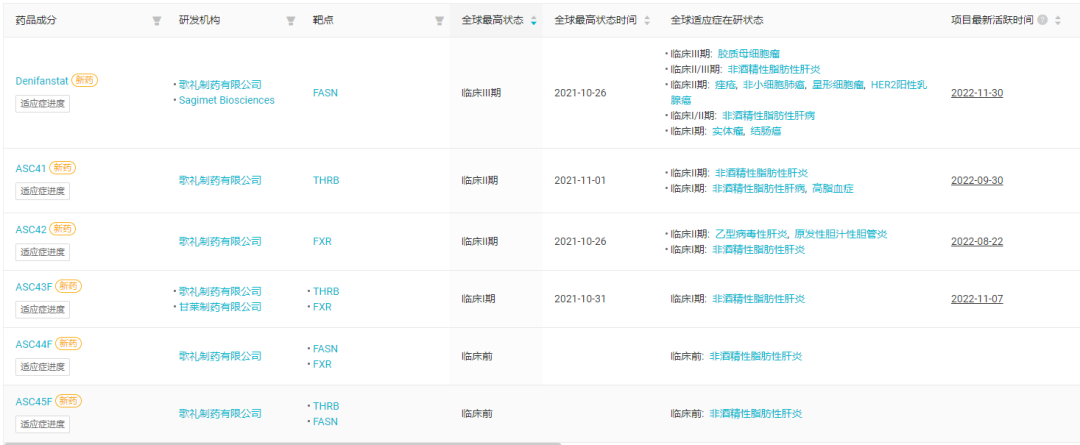
Task: Click the 新药 tag beside ASC43F
Action: click(69, 286)
